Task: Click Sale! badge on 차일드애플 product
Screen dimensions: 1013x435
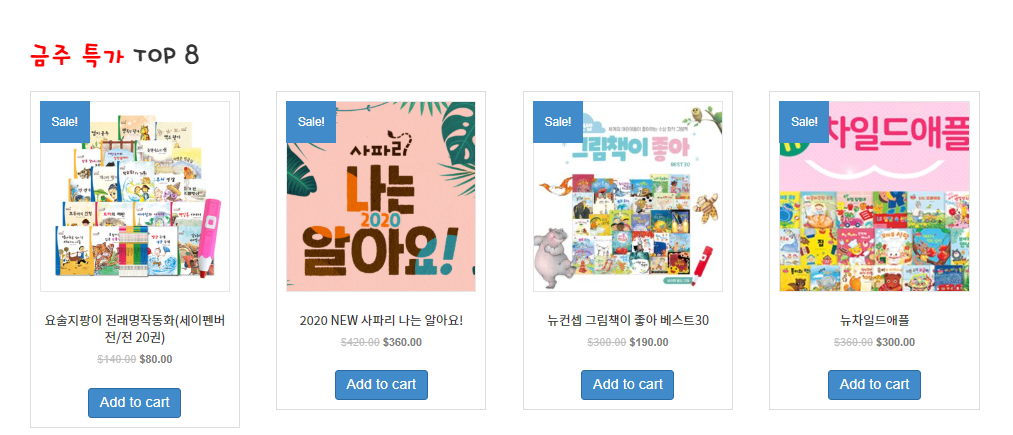Action: [x=804, y=122]
